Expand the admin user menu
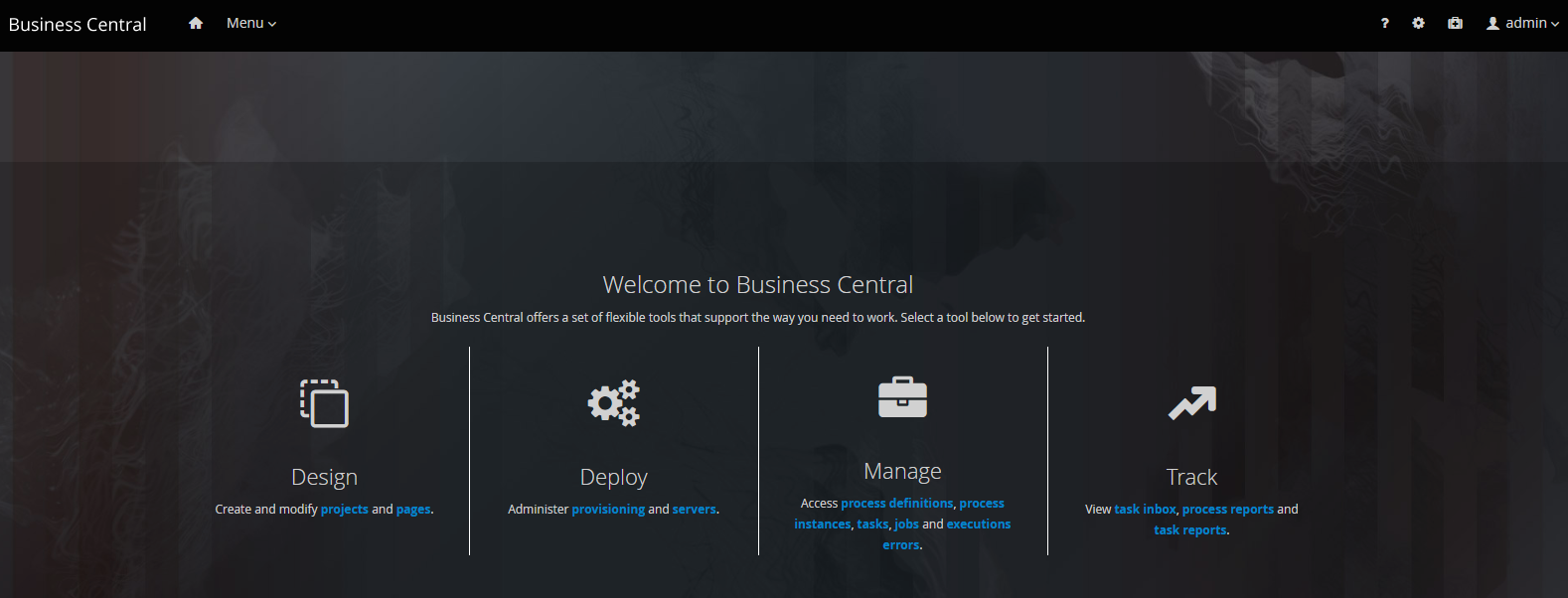Image resolution: width=1568 pixels, height=598 pixels. click(1522, 23)
